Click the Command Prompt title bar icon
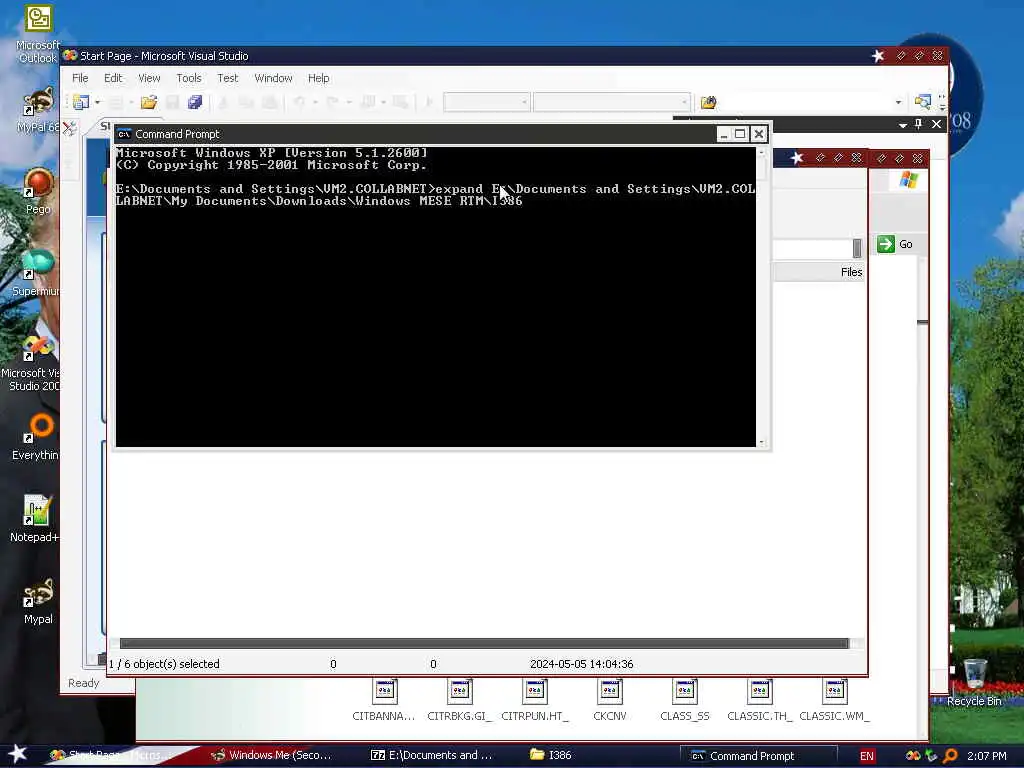Image resolution: width=1024 pixels, height=768 pixels. 124,134
